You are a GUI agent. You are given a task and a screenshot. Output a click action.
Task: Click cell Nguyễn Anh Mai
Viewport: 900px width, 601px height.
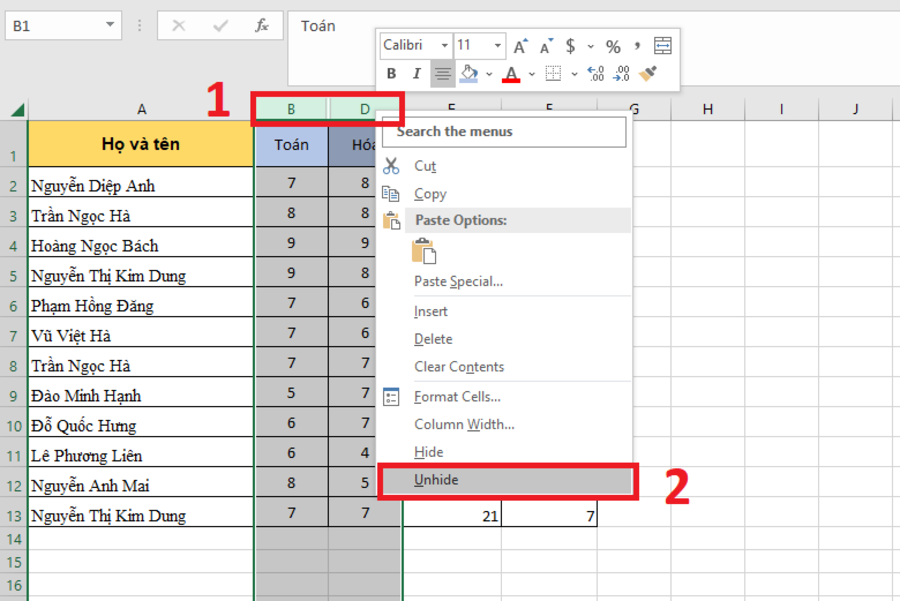(x=141, y=482)
